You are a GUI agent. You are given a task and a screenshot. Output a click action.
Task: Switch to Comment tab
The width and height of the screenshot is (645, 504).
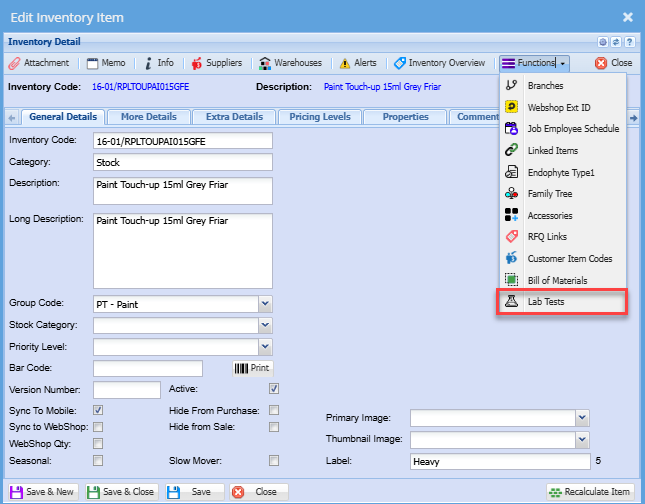coord(475,117)
